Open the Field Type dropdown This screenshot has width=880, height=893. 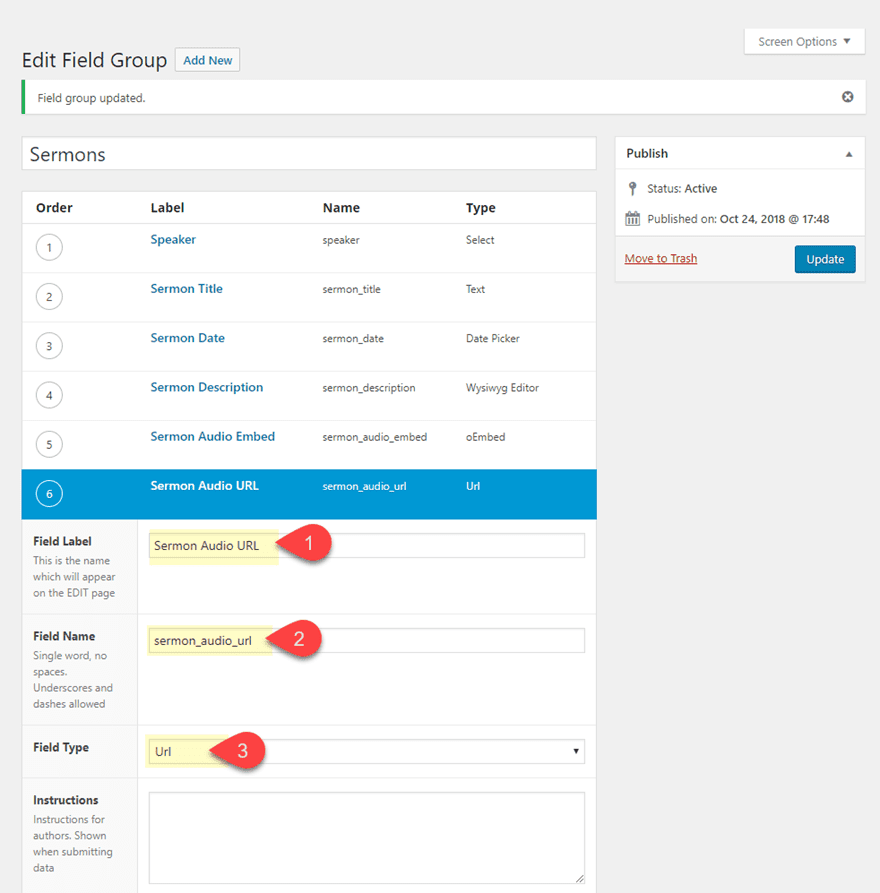(x=366, y=751)
